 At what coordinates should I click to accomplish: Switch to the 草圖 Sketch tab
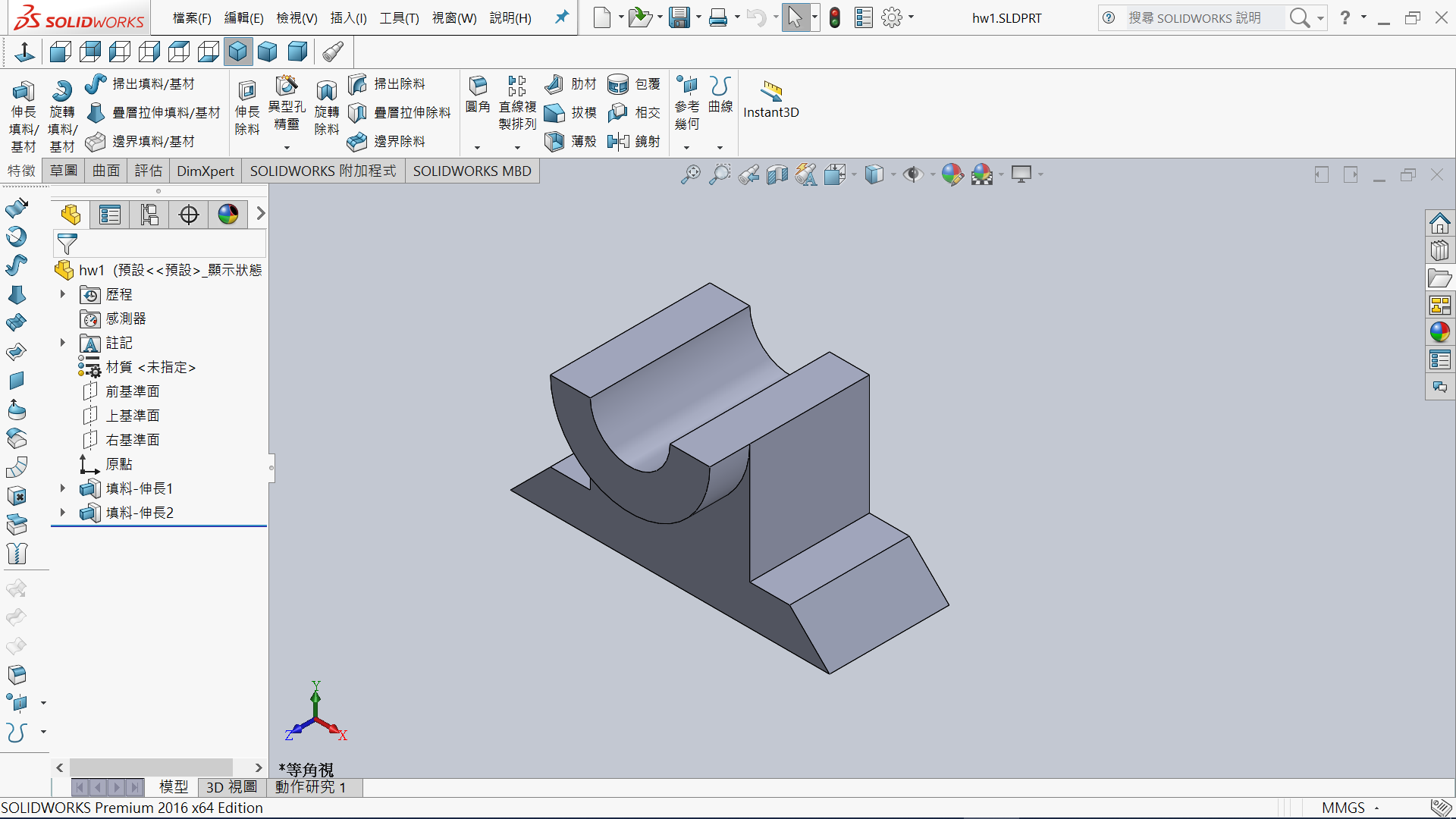(64, 171)
